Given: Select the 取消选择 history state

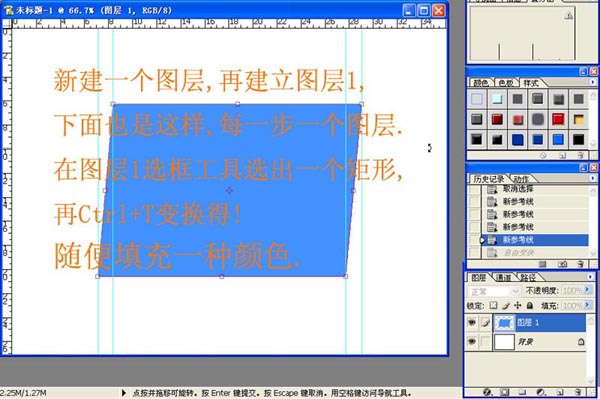Looking at the screenshot, I should pyautogui.click(x=518, y=189).
